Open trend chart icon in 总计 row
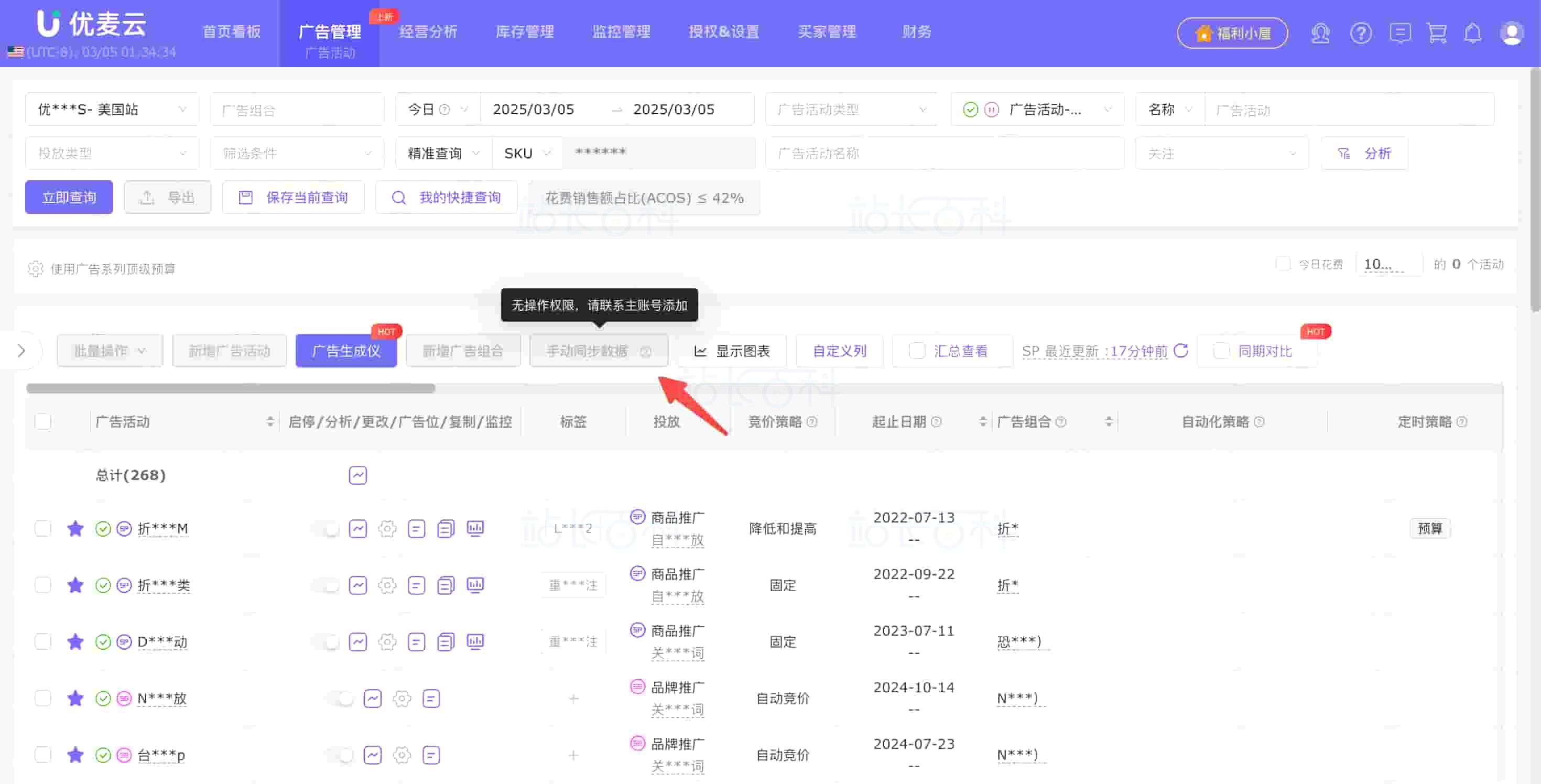This screenshot has width=1541, height=784. [x=357, y=475]
